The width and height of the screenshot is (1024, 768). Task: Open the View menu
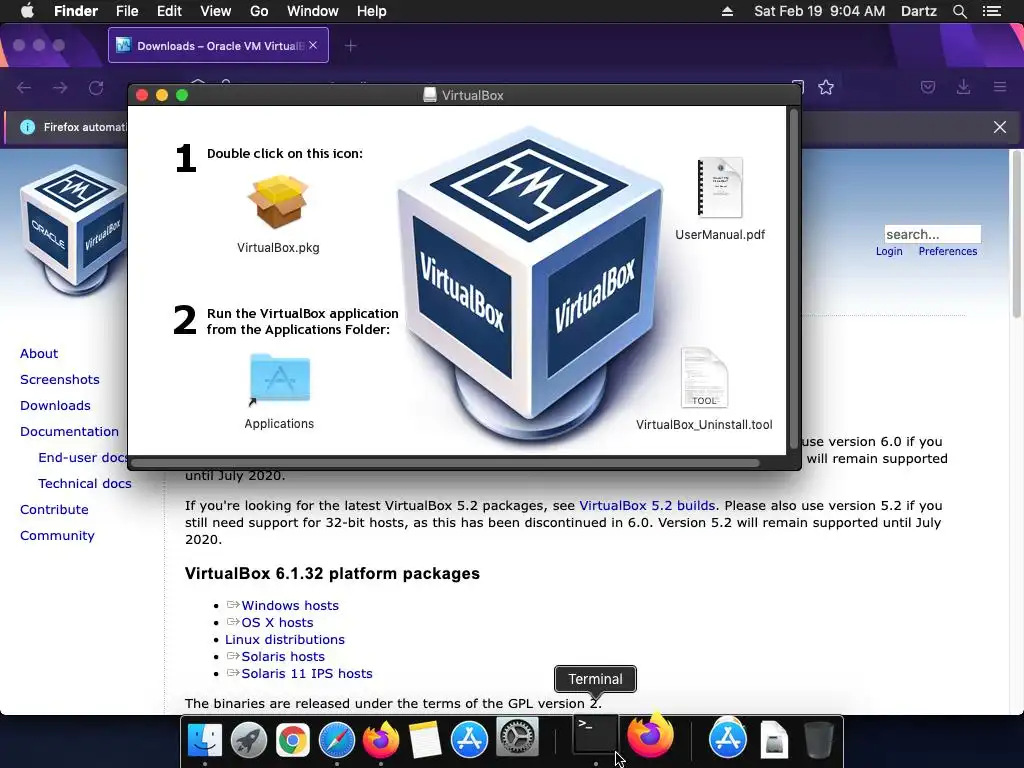[x=216, y=11]
